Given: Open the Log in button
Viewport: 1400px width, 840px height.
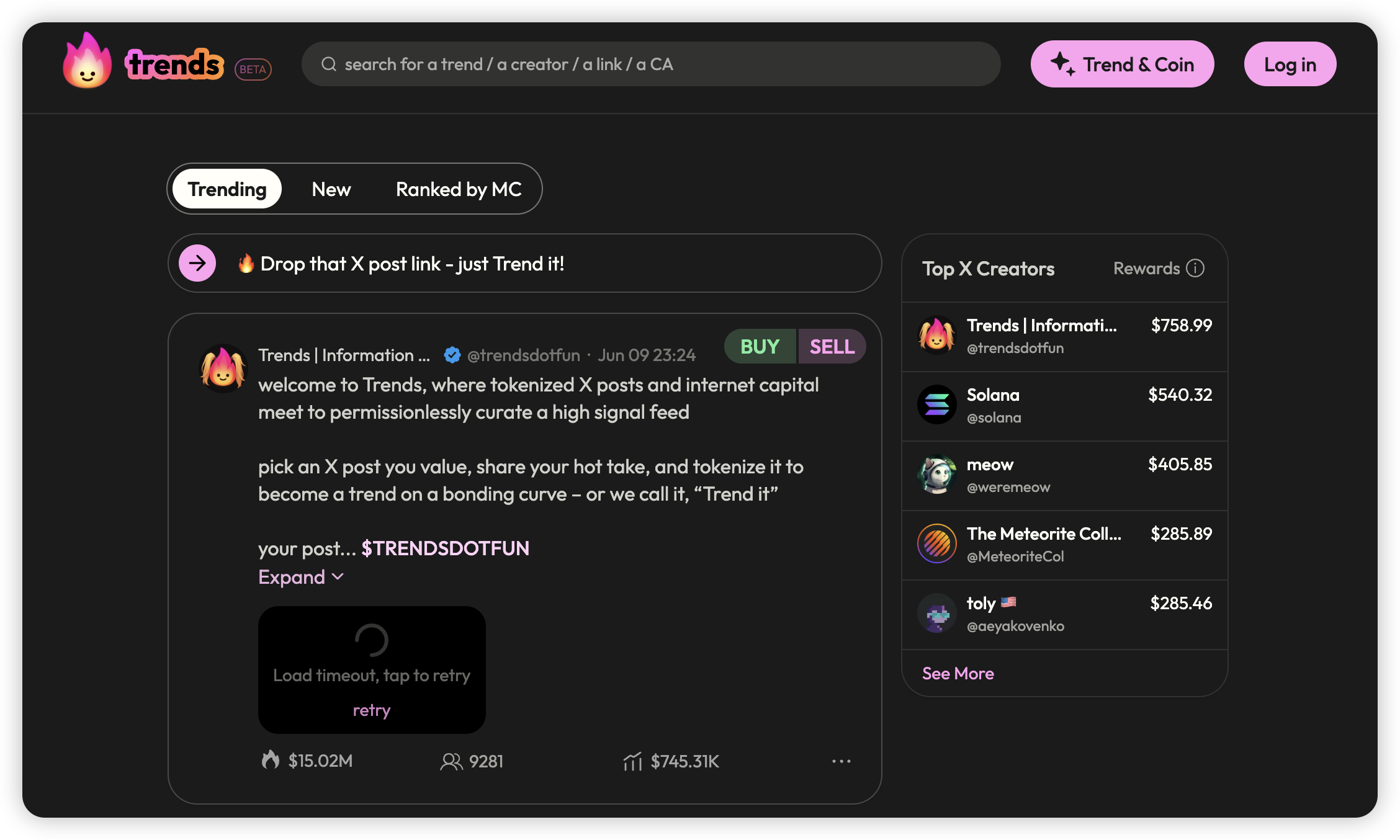Looking at the screenshot, I should coord(1290,64).
